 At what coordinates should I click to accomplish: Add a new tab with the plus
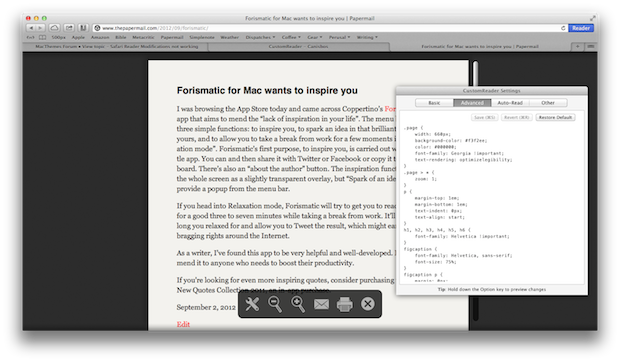tap(578, 47)
